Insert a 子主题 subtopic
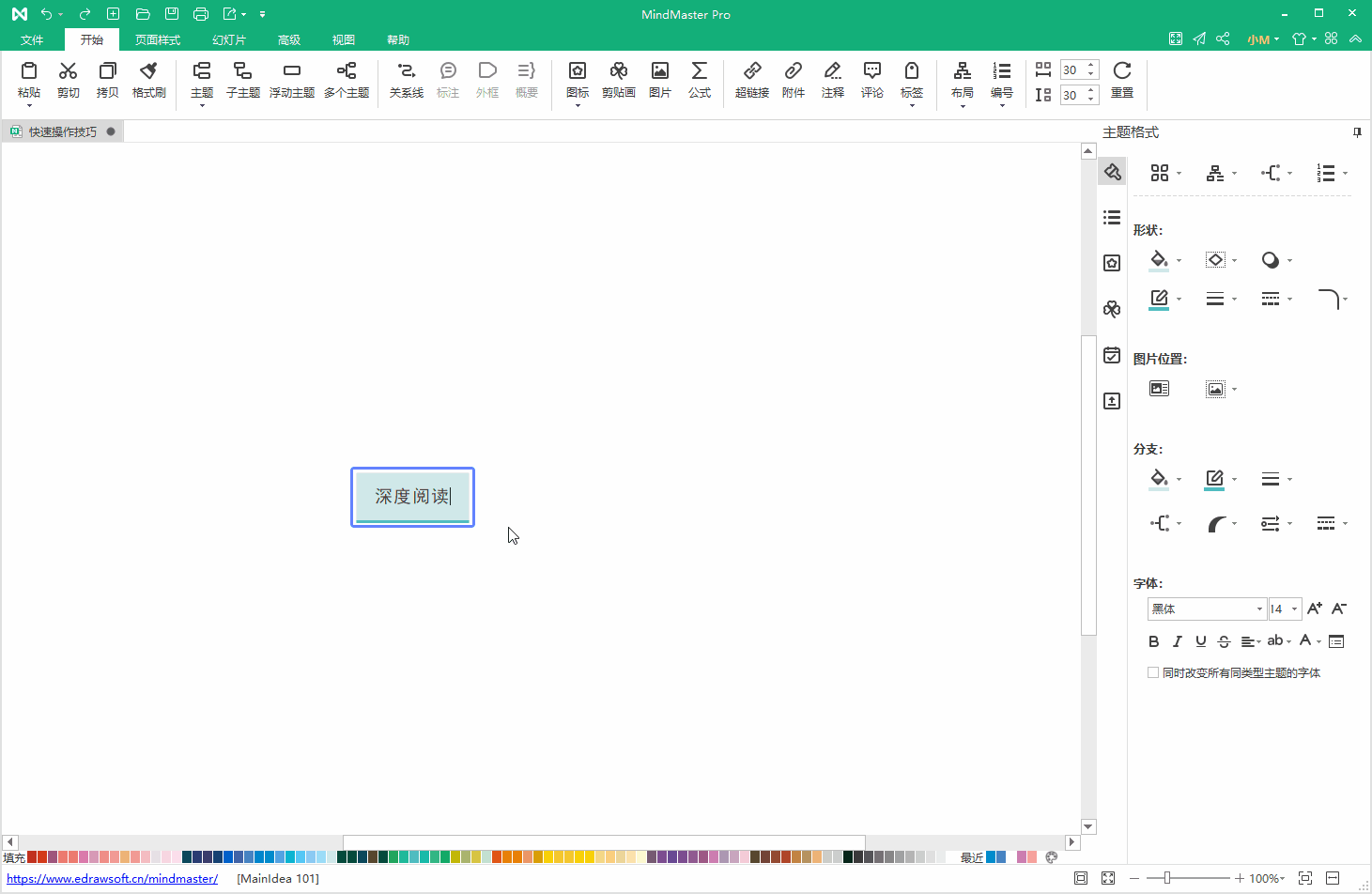 pos(242,80)
